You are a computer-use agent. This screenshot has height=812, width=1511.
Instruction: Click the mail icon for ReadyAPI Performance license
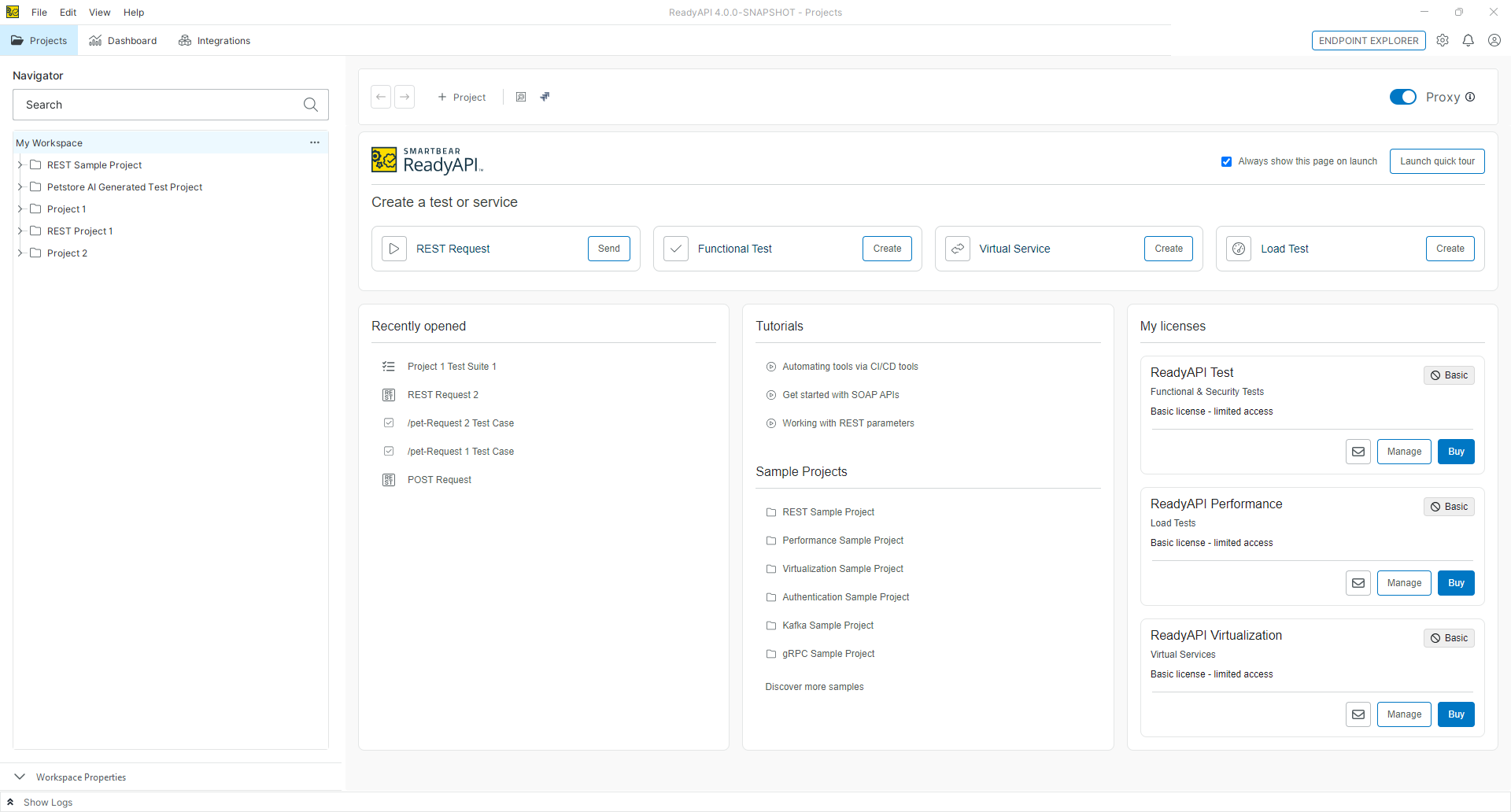(1358, 583)
